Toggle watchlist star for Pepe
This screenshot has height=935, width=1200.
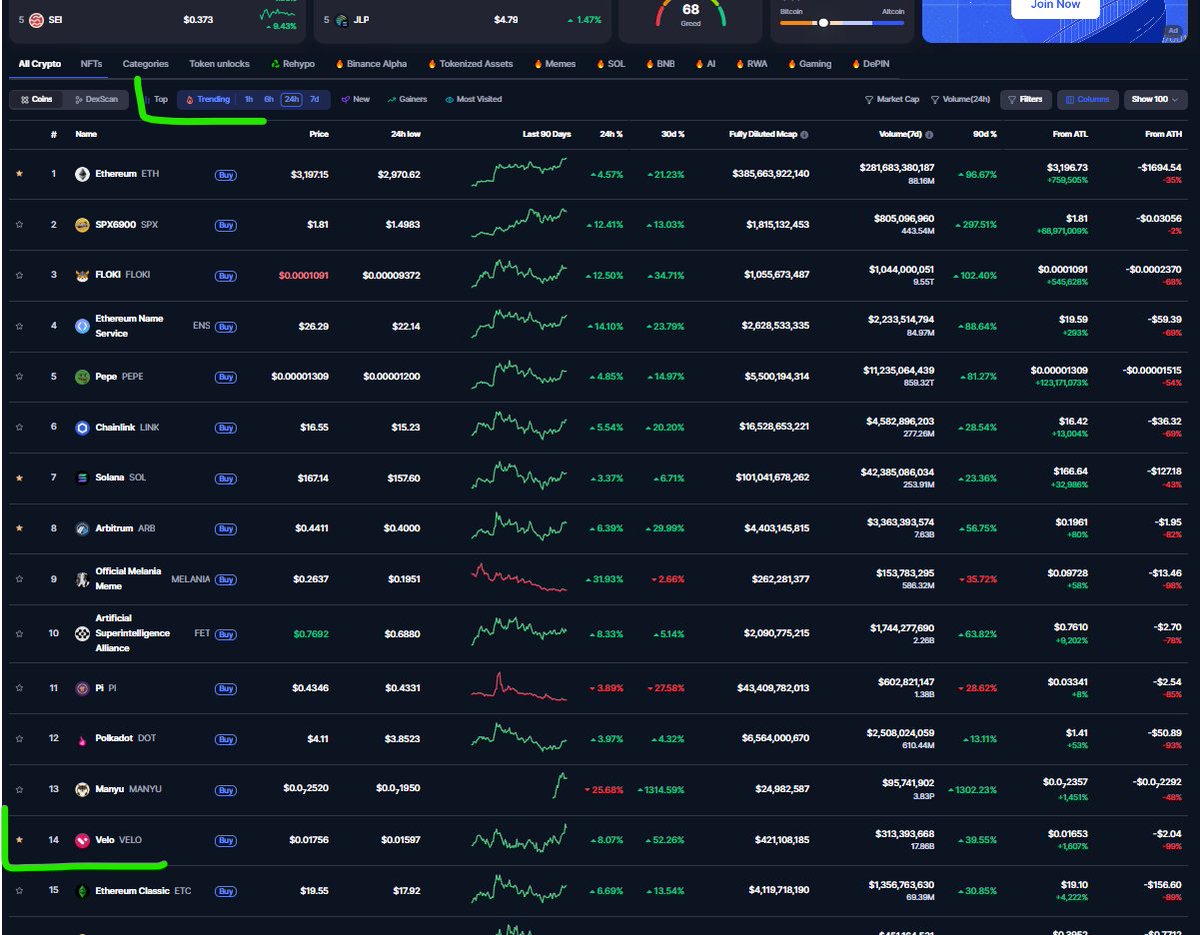point(19,377)
